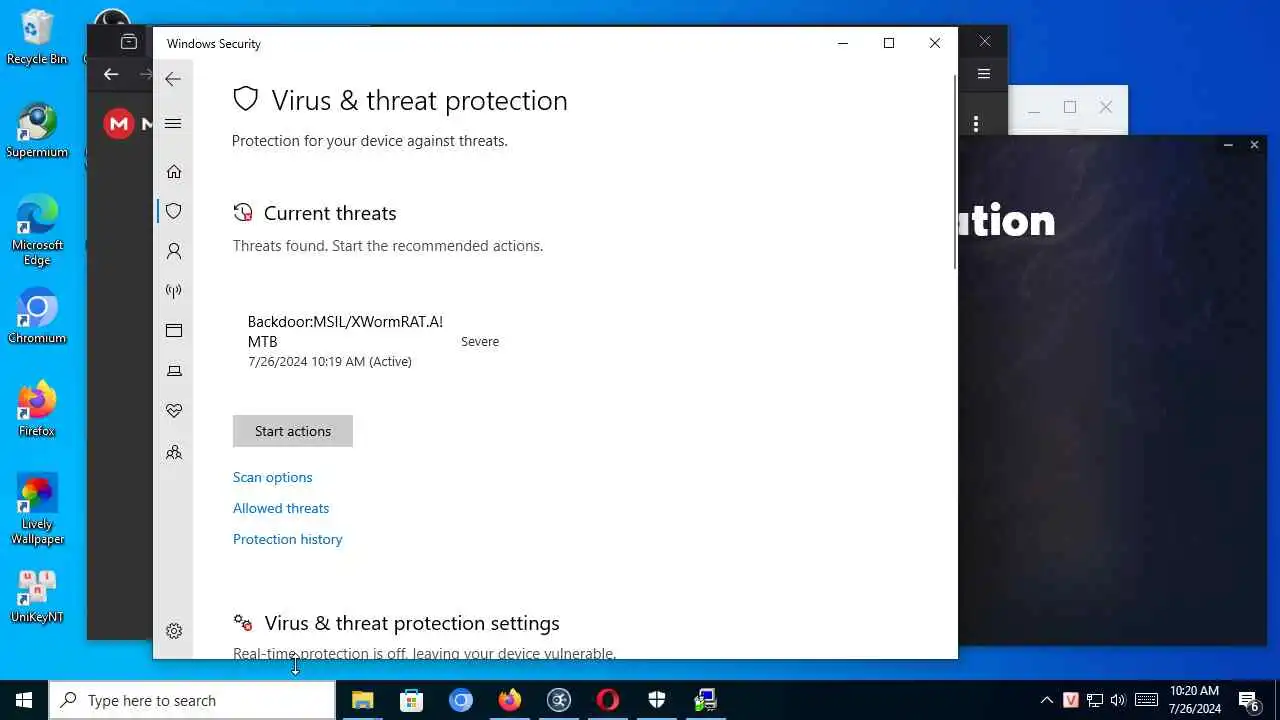The height and width of the screenshot is (720, 1280).
Task: Open Firefox from taskbar
Action: coord(510,700)
